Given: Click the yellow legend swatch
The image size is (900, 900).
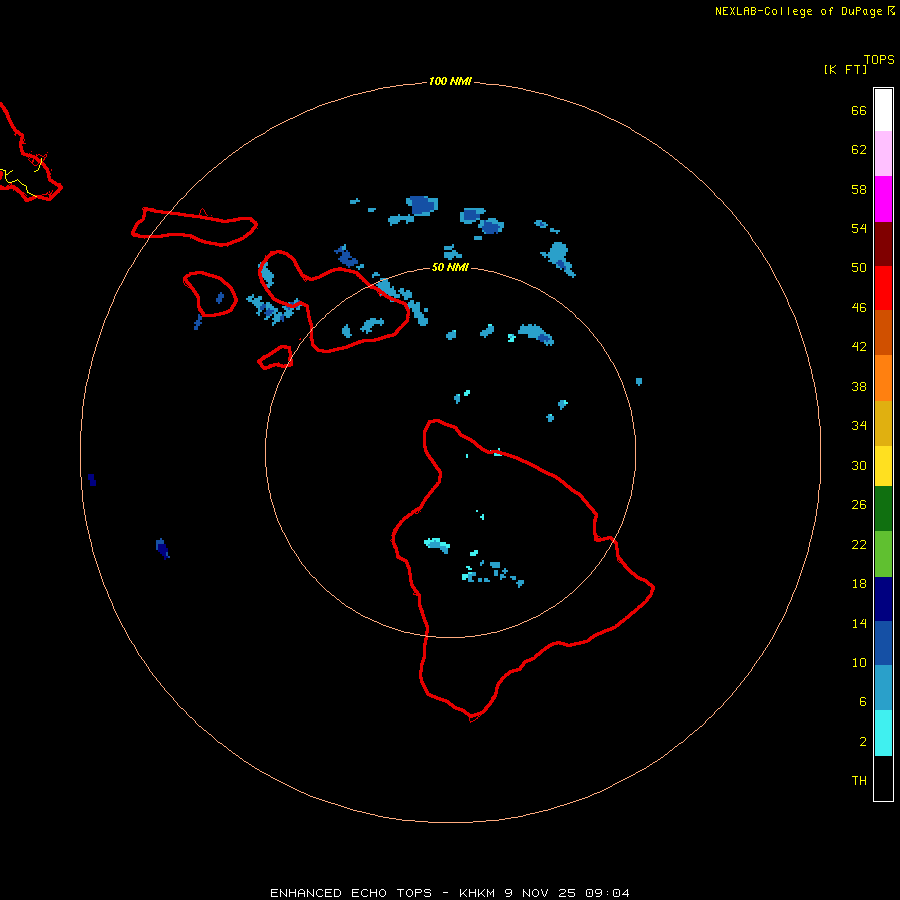Looking at the screenshot, I should point(883,466).
